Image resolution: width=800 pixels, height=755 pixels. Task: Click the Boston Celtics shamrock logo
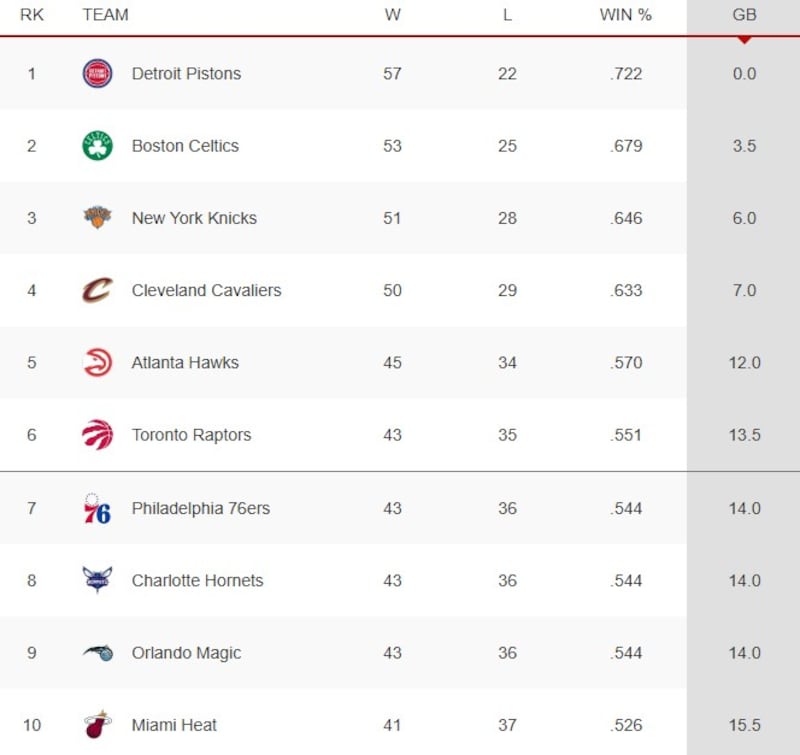pyautogui.click(x=97, y=146)
